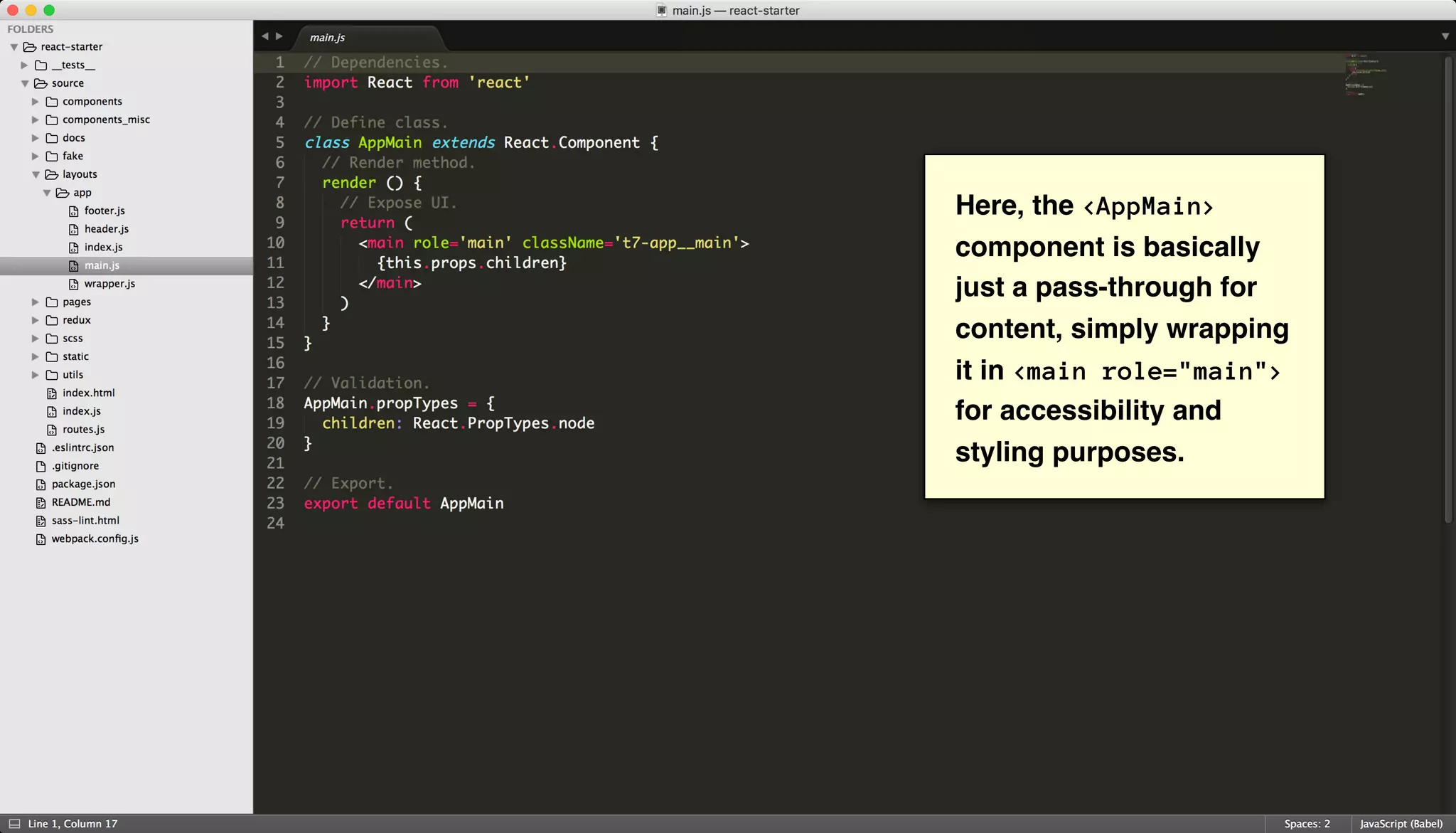Screen dimensions: 1456x833
Task: Collapse the source folder arrow
Action: pyautogui.click(x=25, y=83)
